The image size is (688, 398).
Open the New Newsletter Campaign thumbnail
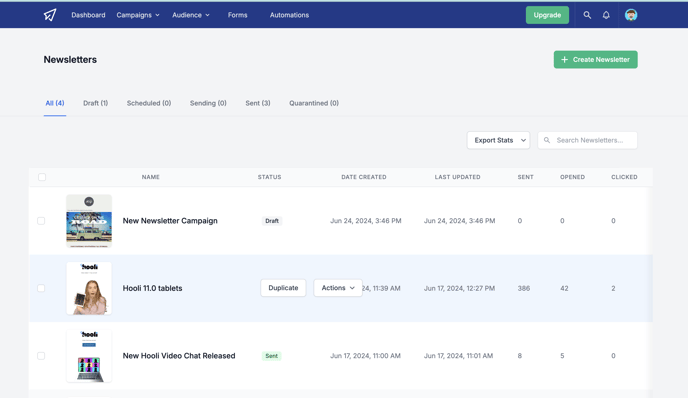(x=89, y=221)
